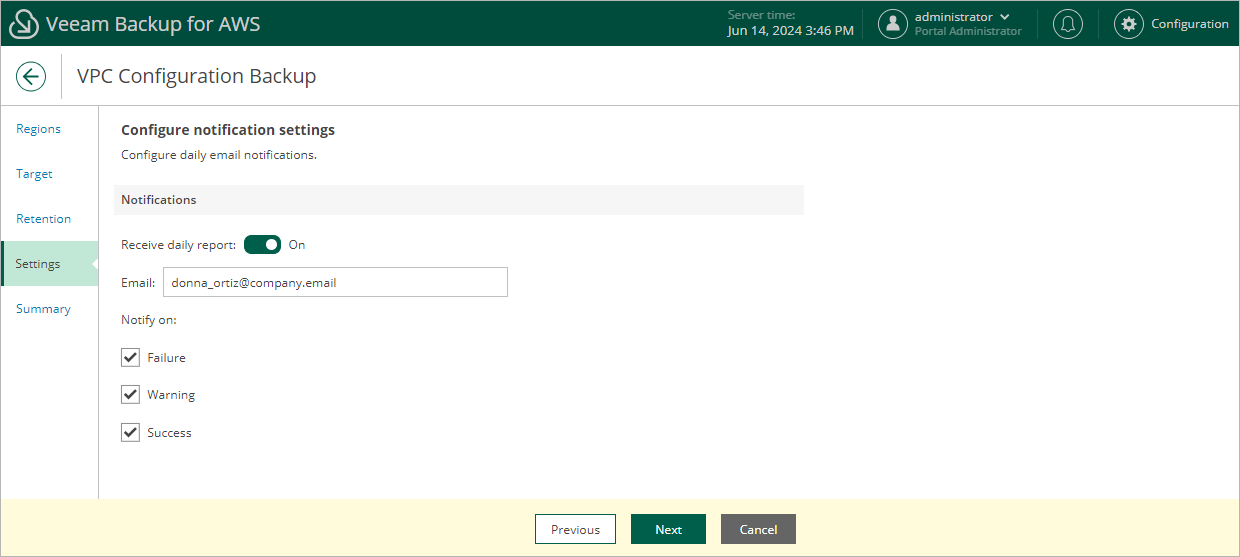Expand the administrator account dropdown
The width and height of the screenshot is (1240, 557).
click(x=1004, y=17)
